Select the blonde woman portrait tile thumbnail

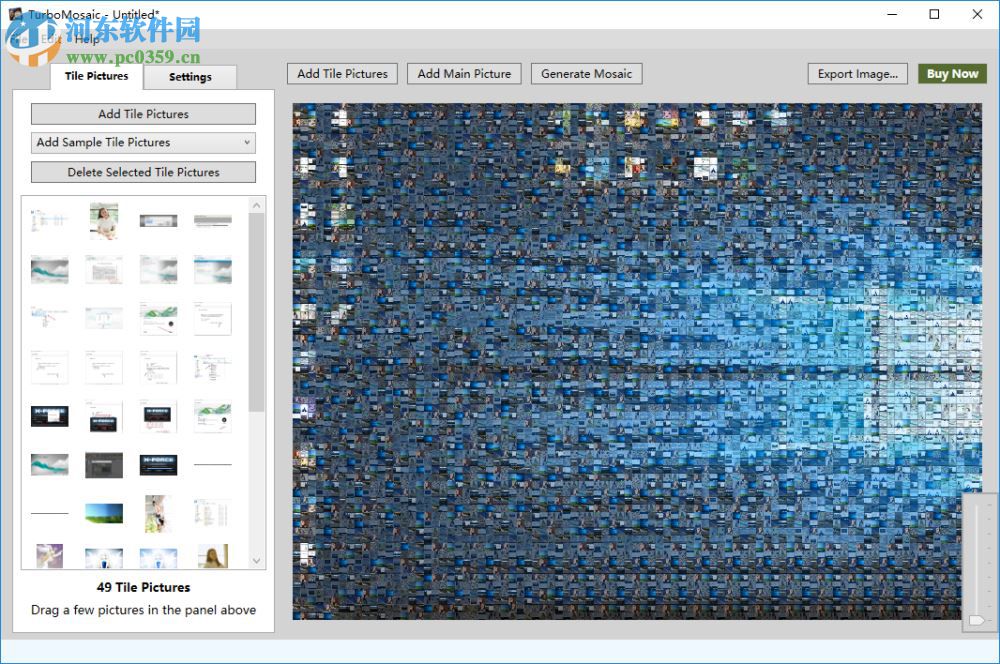tap(212, 556)
